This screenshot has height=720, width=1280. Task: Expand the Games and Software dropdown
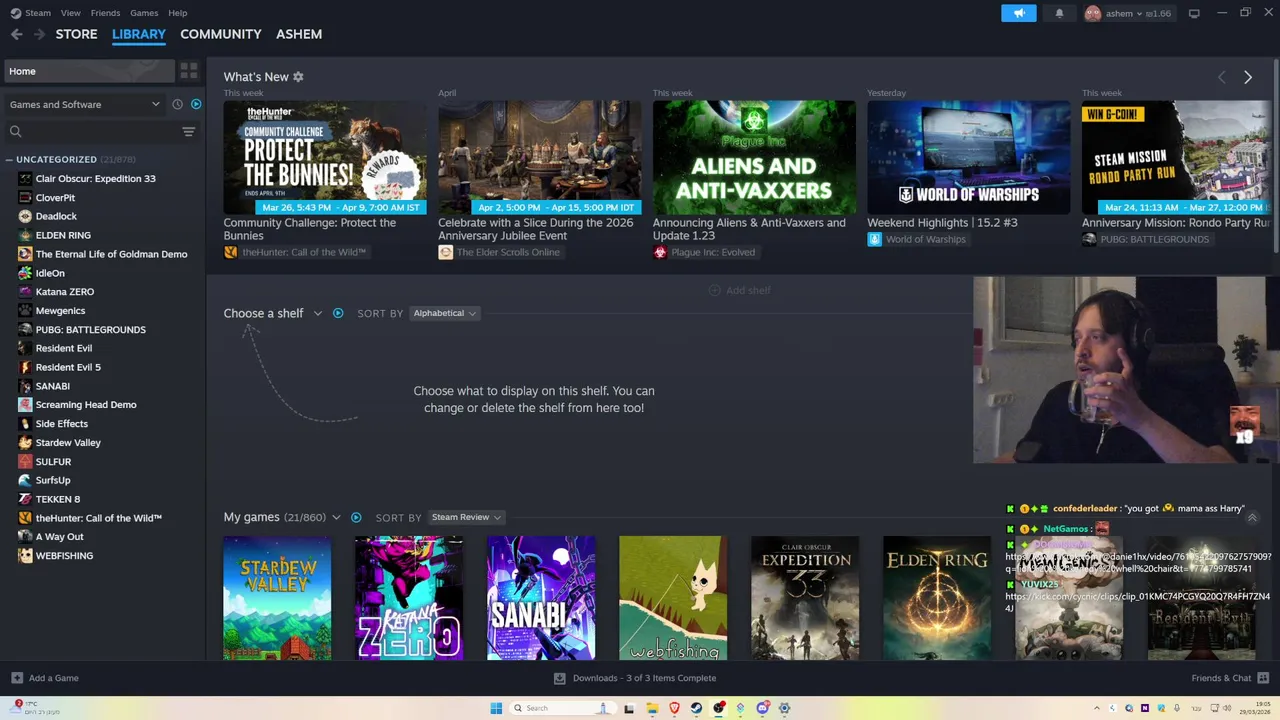(84, 104)
